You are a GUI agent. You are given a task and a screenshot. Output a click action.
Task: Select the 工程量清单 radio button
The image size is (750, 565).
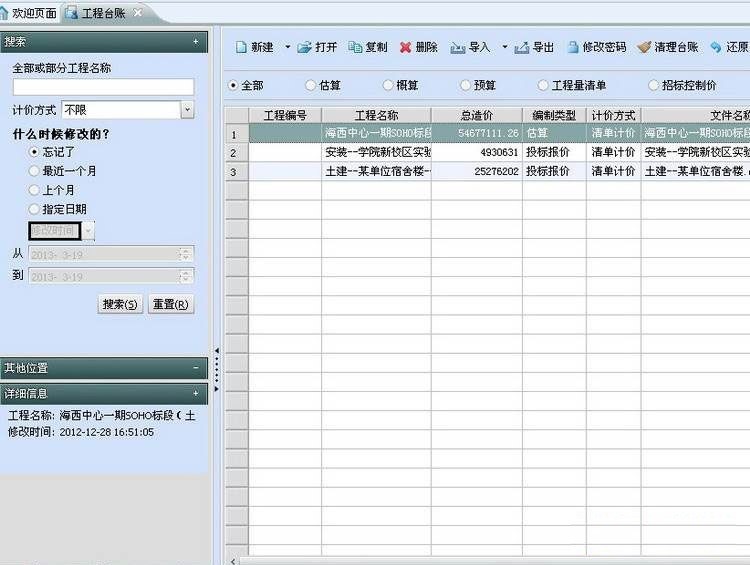coord(543,86)
